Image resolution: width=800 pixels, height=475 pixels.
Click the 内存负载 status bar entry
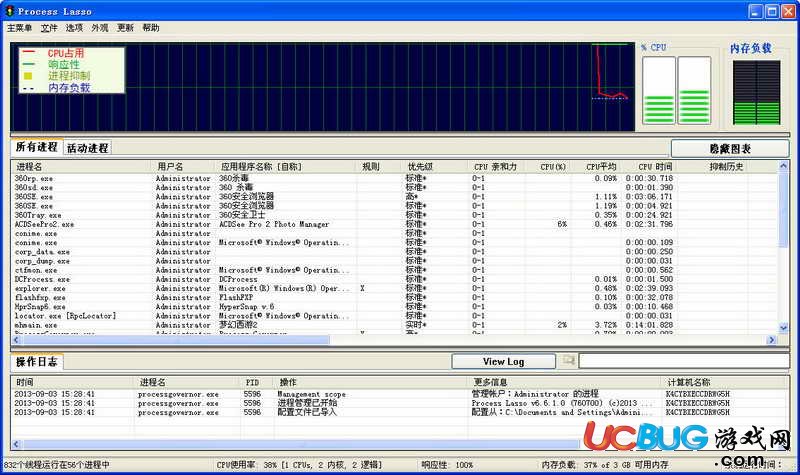tap(605, 465)
